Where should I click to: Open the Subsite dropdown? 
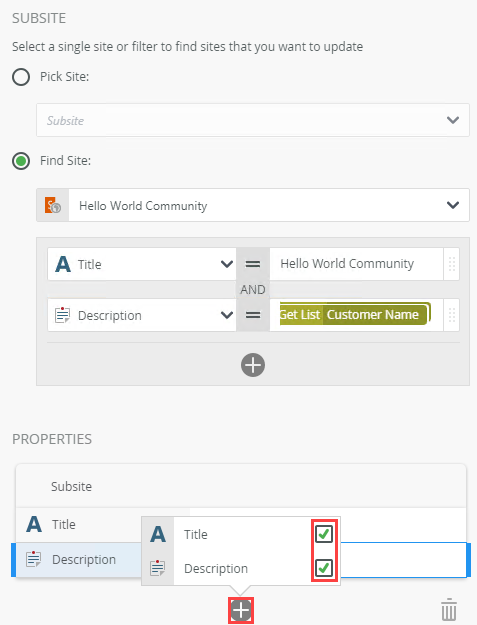[x=253, y=120]
